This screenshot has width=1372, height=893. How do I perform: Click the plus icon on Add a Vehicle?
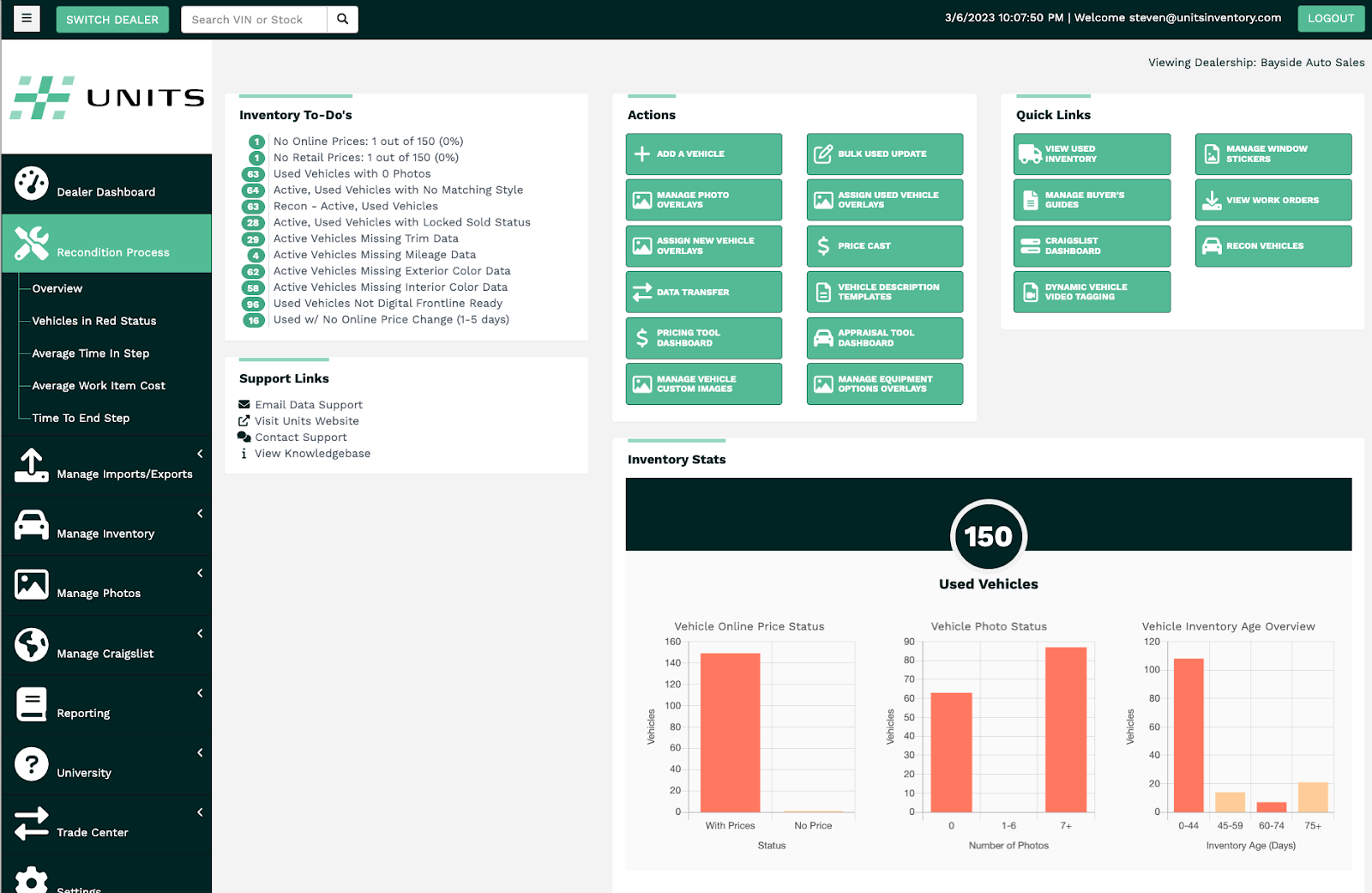click(x=641, y=154)
